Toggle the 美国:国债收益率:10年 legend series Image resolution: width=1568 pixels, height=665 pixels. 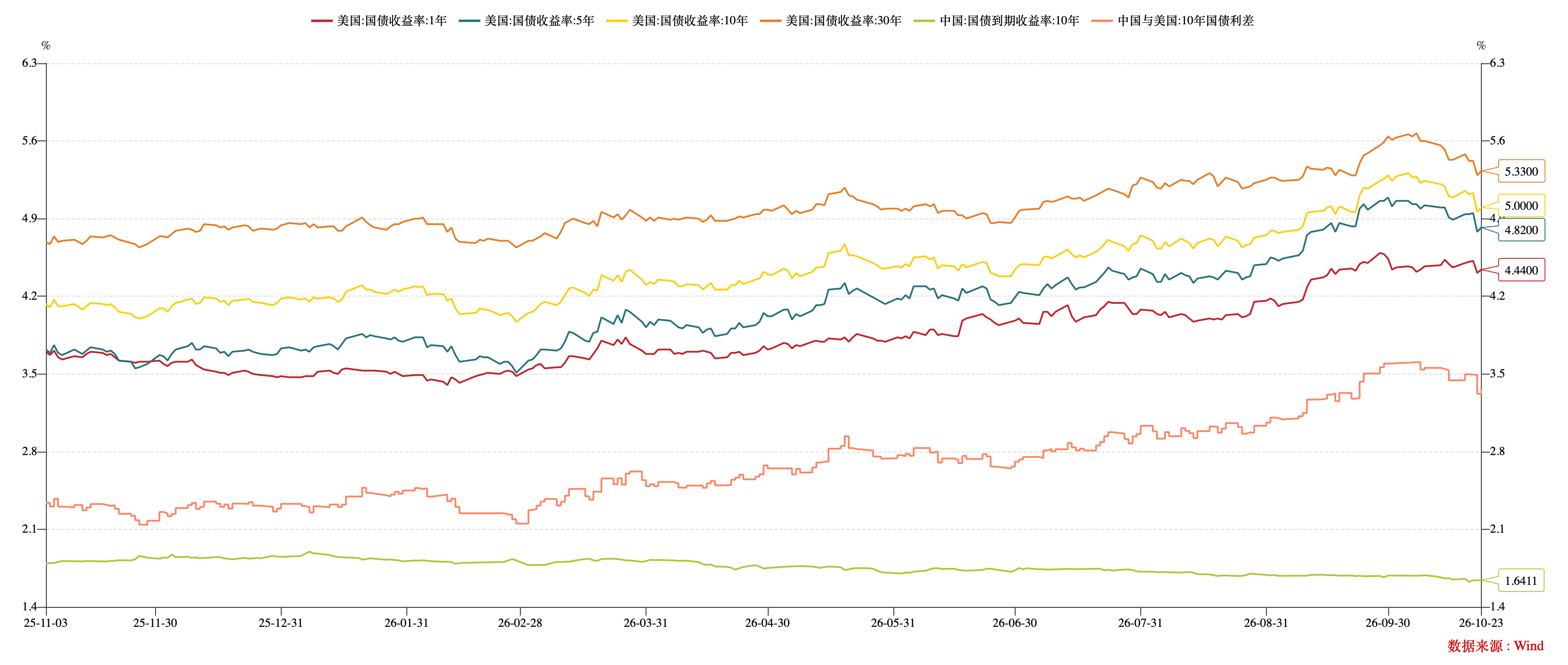(677, 21)
